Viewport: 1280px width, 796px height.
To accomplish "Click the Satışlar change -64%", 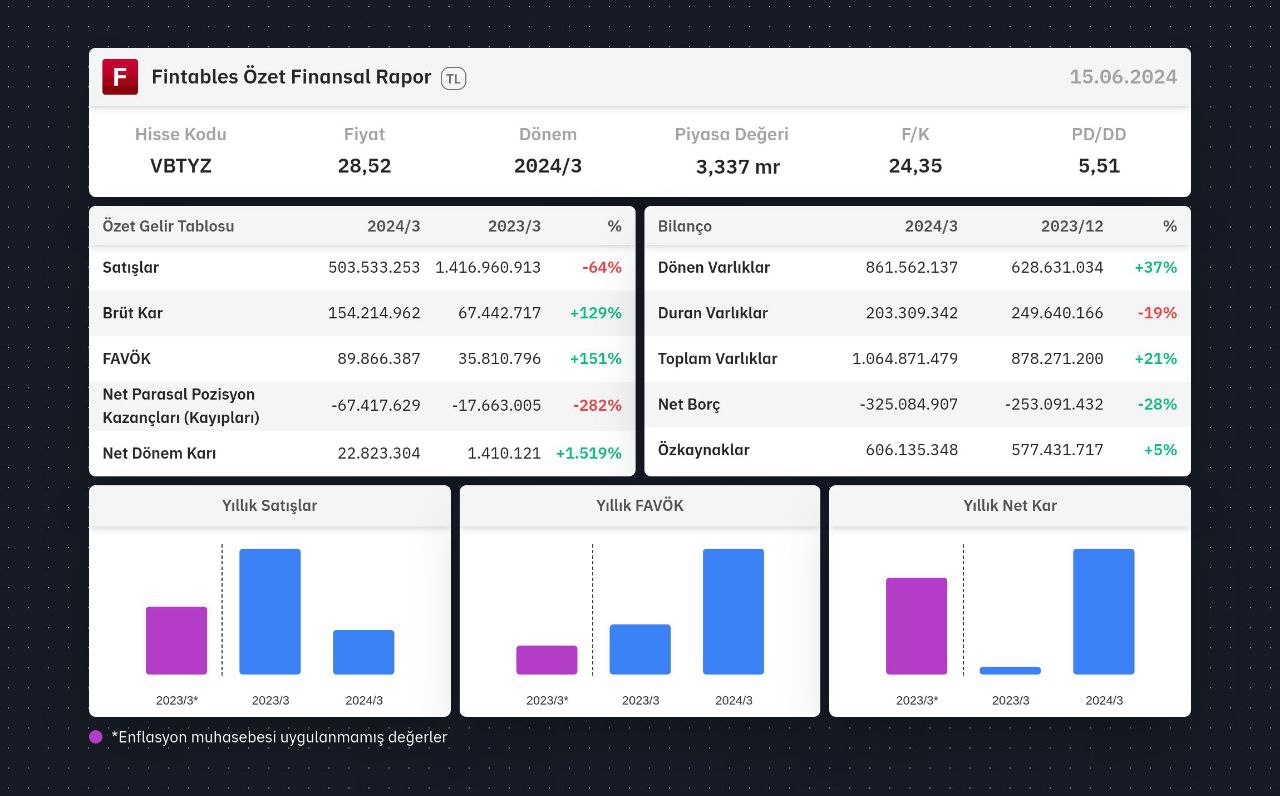I will click(602, 268).
